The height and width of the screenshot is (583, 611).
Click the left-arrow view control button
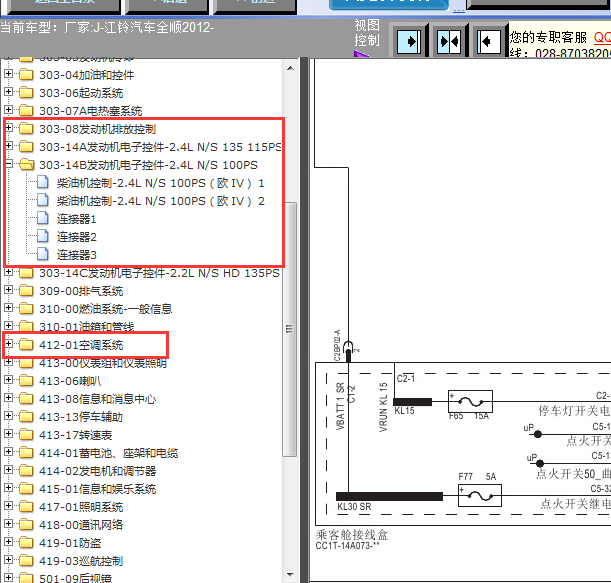pos(489,41)
